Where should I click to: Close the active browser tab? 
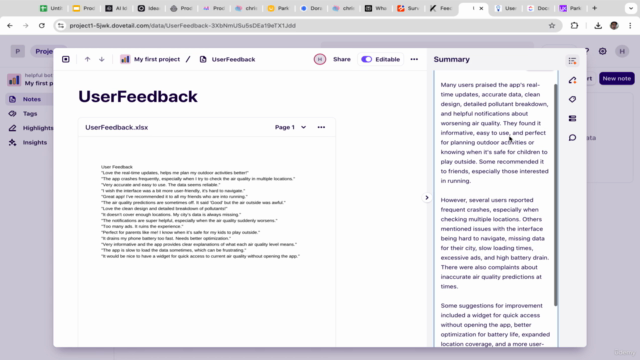click(481, 8)
